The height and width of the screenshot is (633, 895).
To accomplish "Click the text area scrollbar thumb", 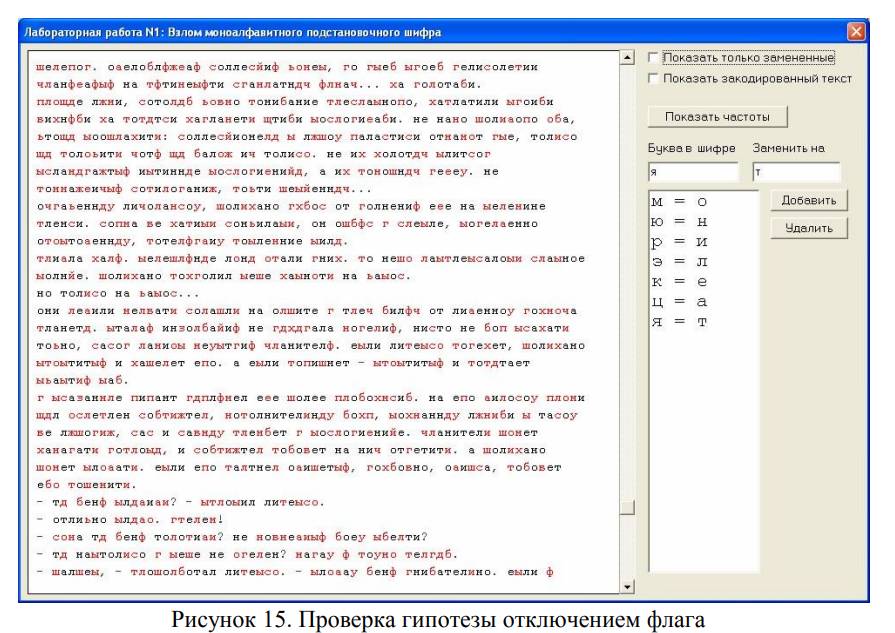I will (627, 508).
